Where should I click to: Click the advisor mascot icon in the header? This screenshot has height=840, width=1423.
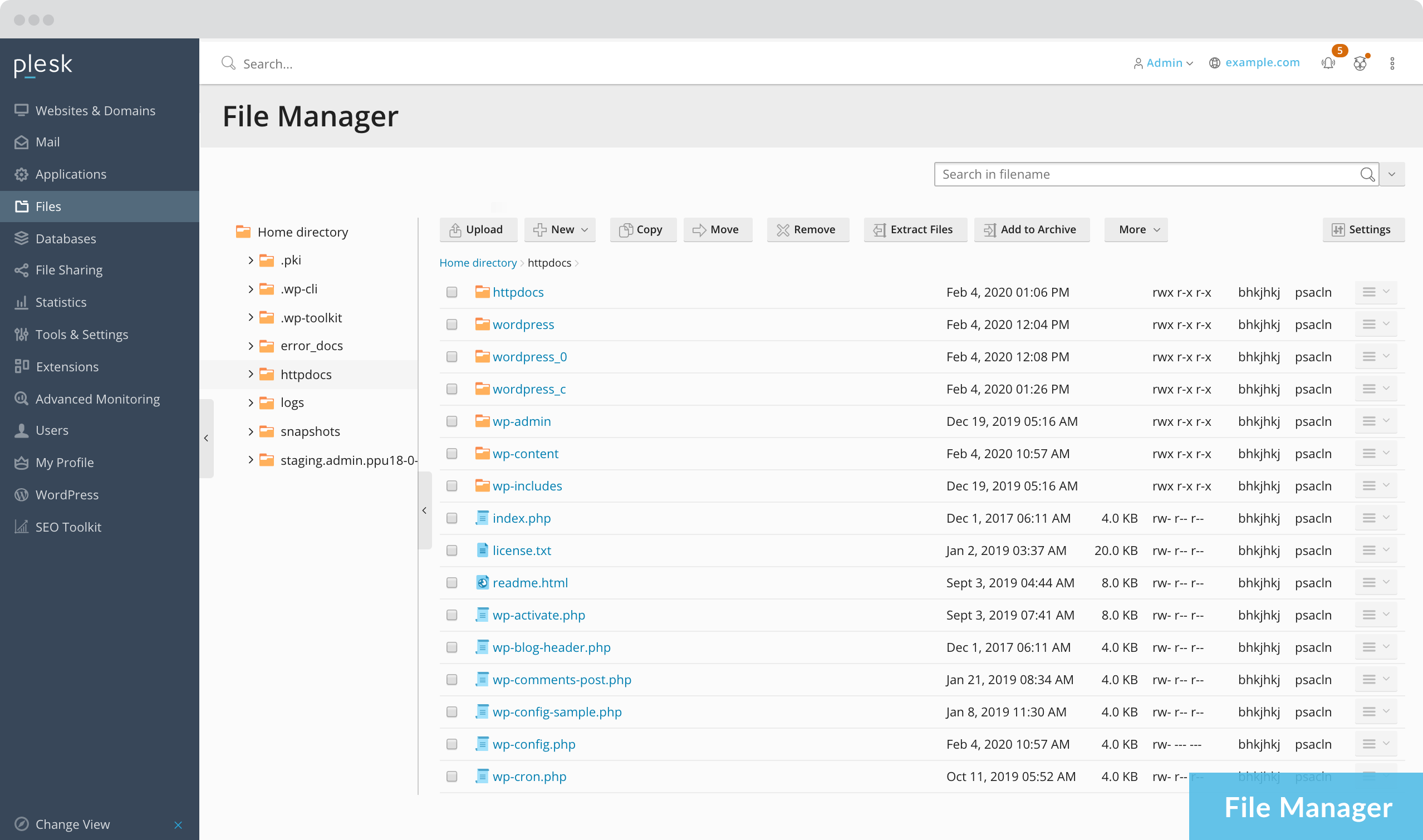[1360, 63]
